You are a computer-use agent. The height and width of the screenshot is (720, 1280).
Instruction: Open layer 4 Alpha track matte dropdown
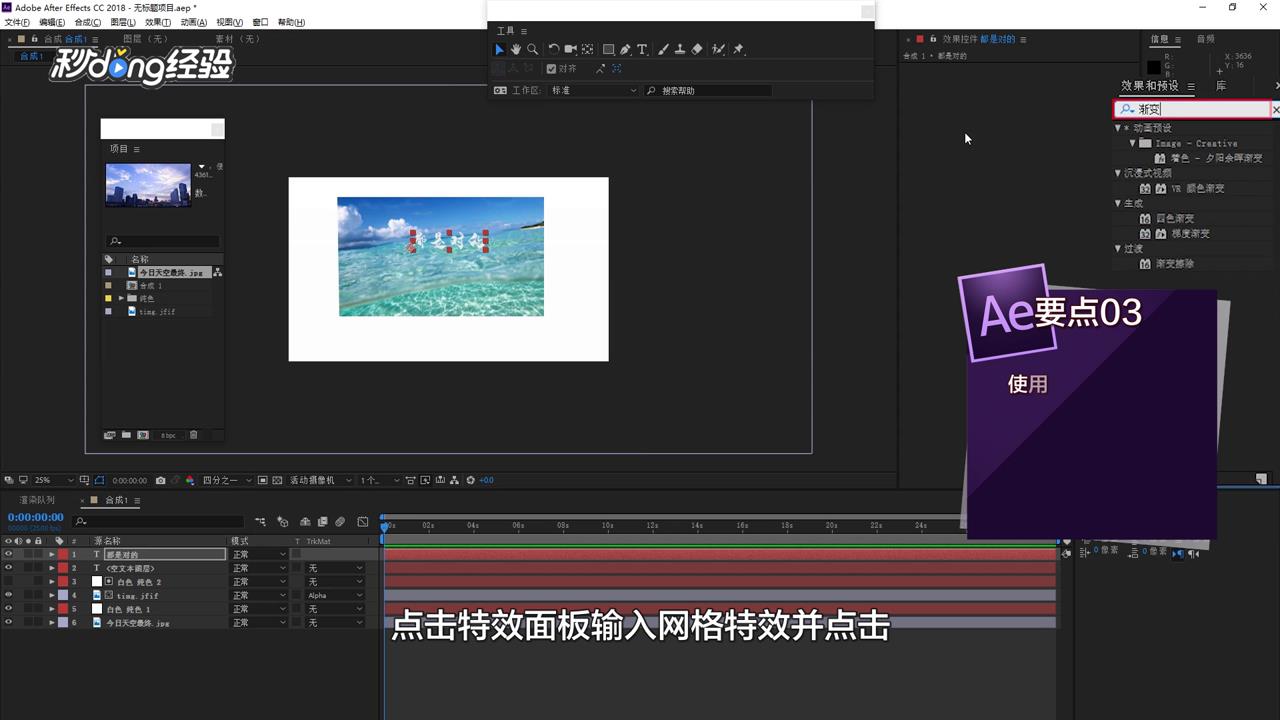click(x=335, y=595)
